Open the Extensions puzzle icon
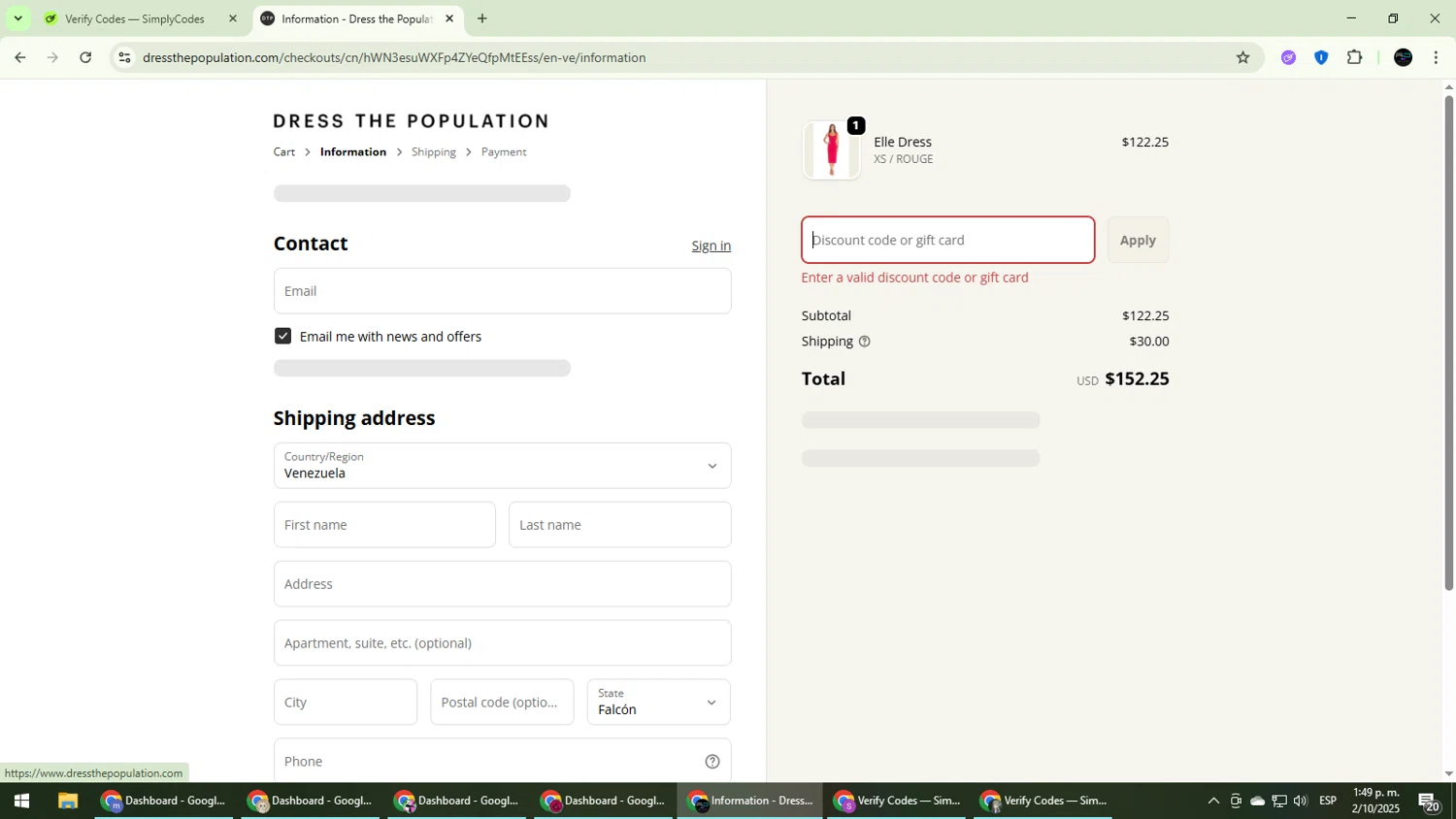The image size is (1456, 819). (1355, 57)
